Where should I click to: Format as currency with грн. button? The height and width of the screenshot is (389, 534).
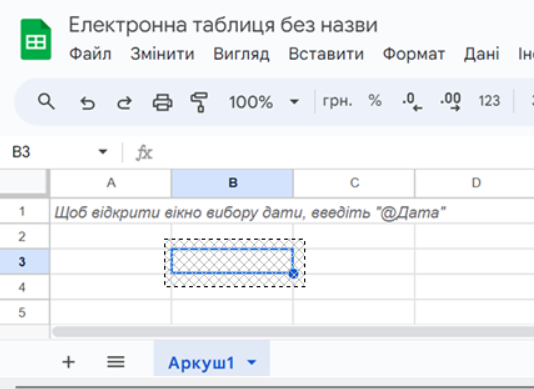click(337, 101)
